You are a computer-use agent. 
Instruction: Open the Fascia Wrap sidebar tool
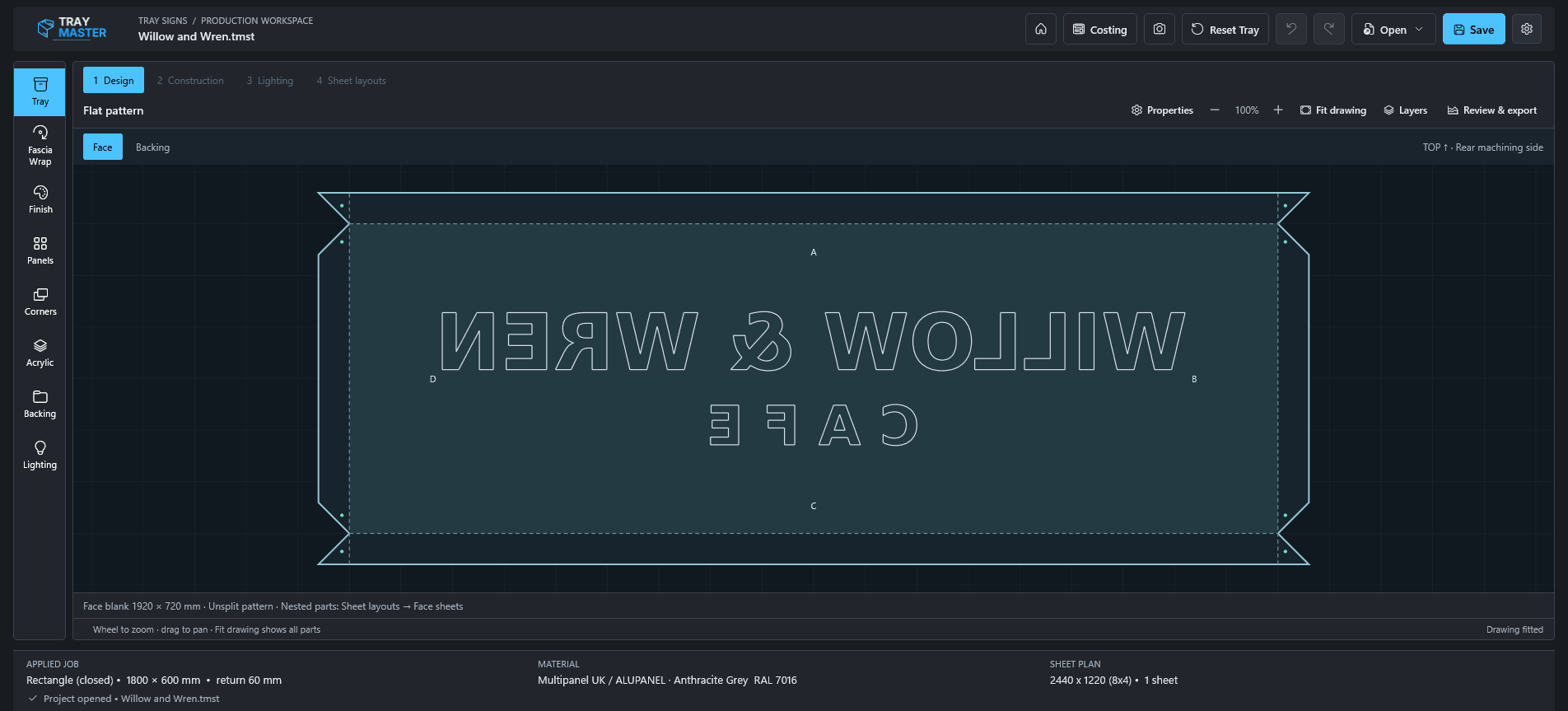click(40, 145)
